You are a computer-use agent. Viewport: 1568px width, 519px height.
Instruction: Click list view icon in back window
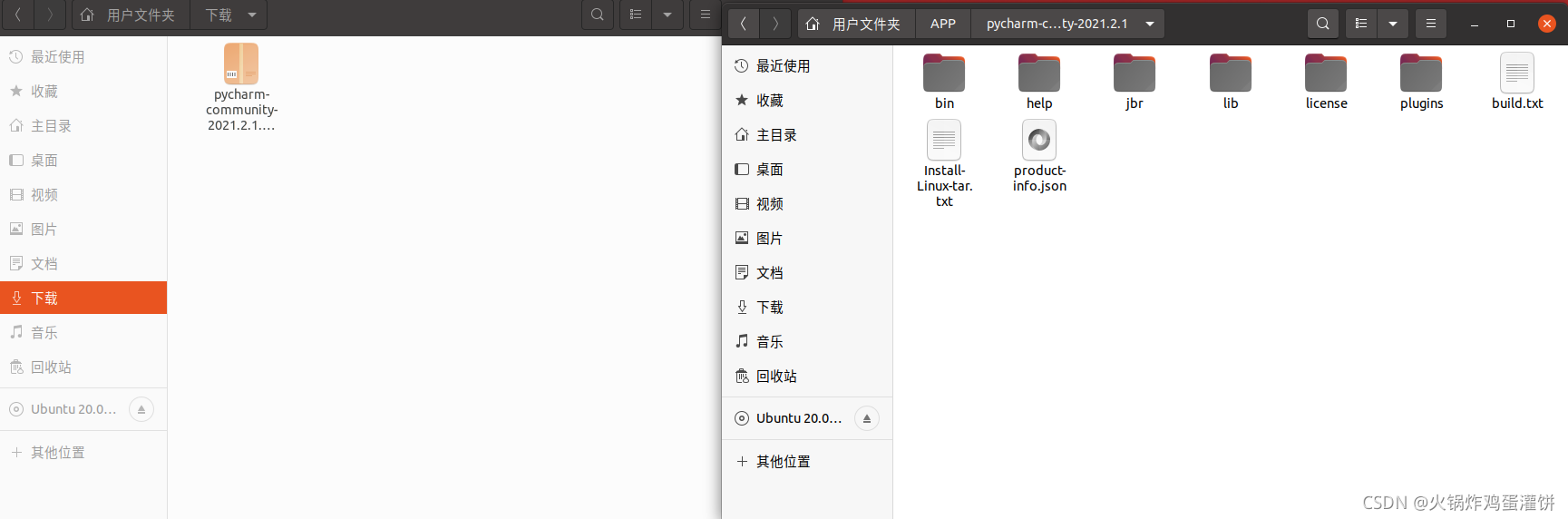[x=636, y=15]
